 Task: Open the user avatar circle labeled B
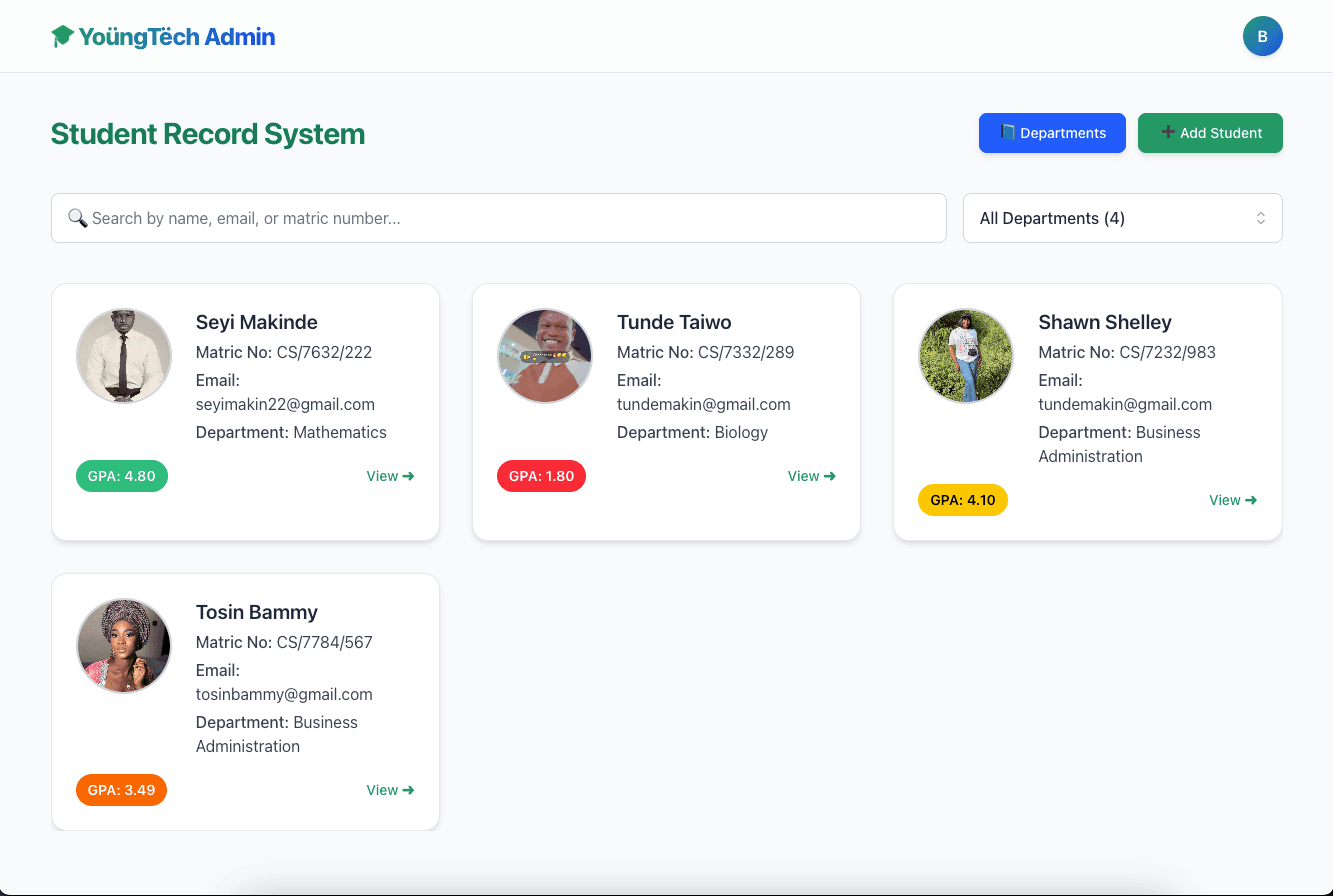click(x=1262, y=35)
